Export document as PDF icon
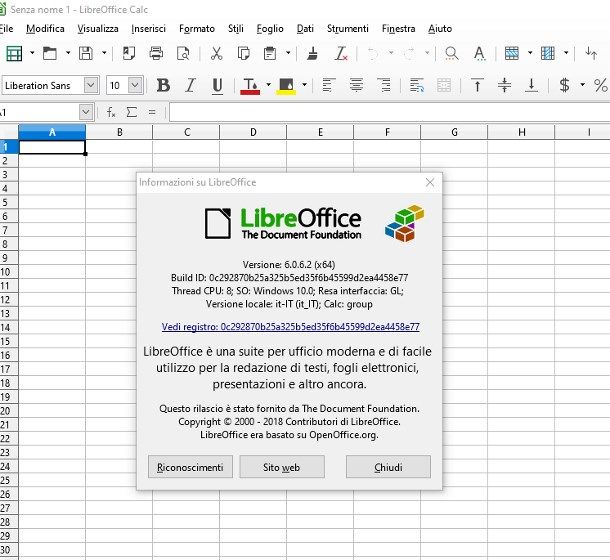610x560 pixels. 128,53
